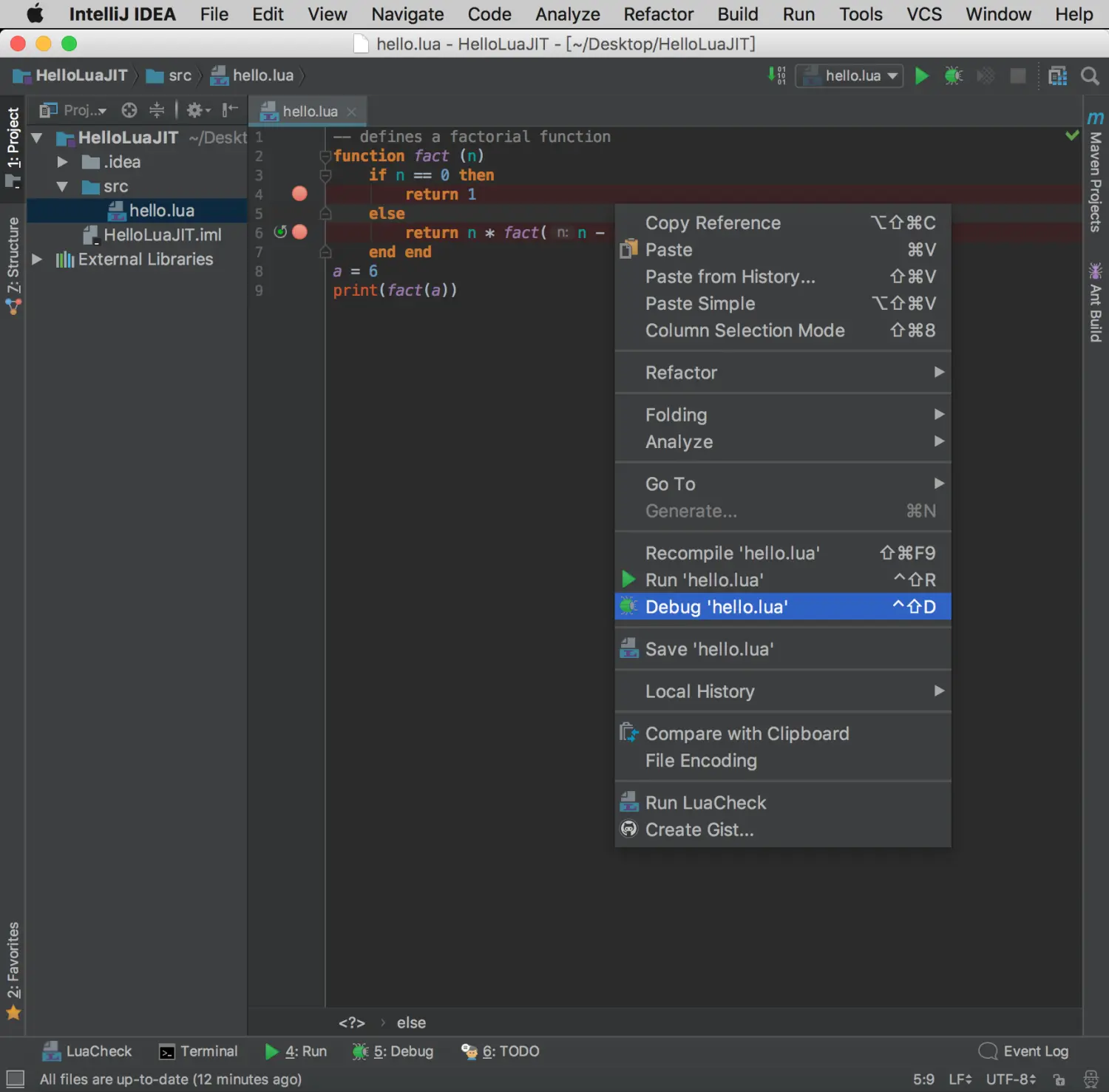Collapse the HelloLuaJIT project root
Viewport: 1109px width, 1092px height.
(37, 138)
